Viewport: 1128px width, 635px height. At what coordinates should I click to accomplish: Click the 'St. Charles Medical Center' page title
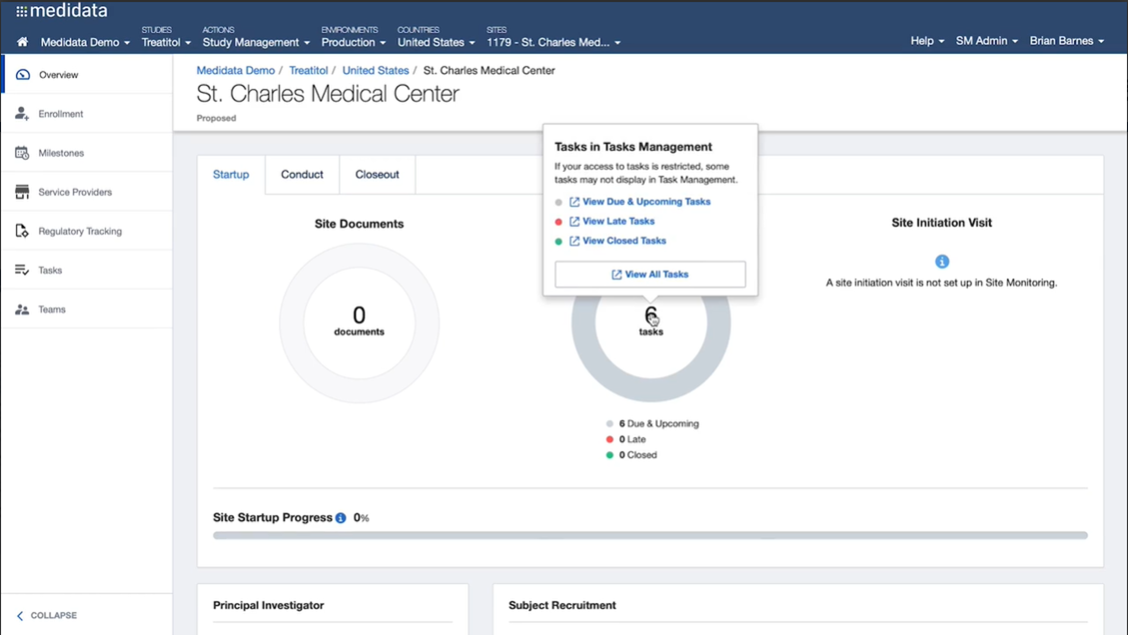tap(327, 93)
